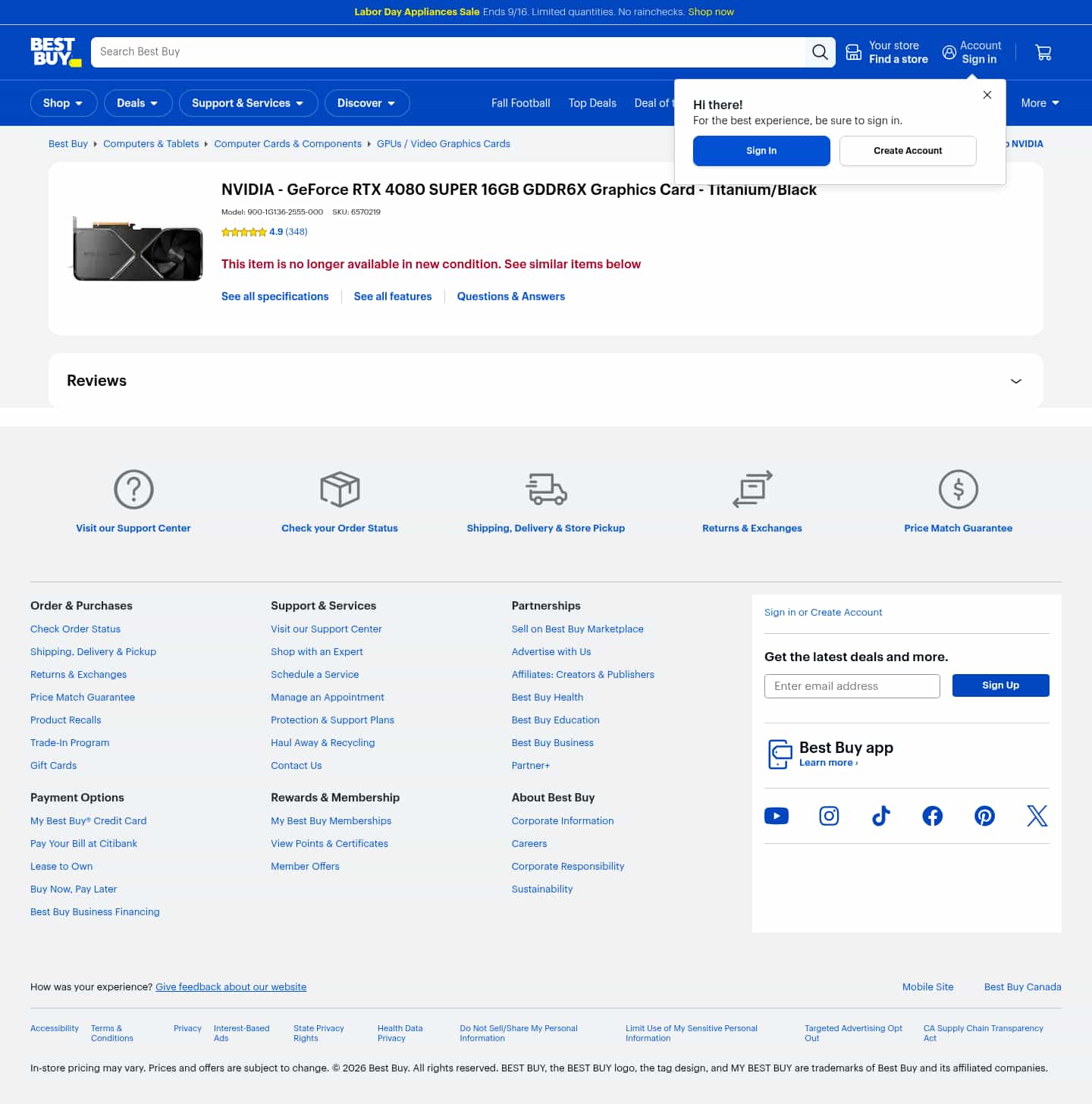The height and width of the screenshot is (1104, 1092).
Task: Expand the More navigation menu
Action: tap(1040, 103)
